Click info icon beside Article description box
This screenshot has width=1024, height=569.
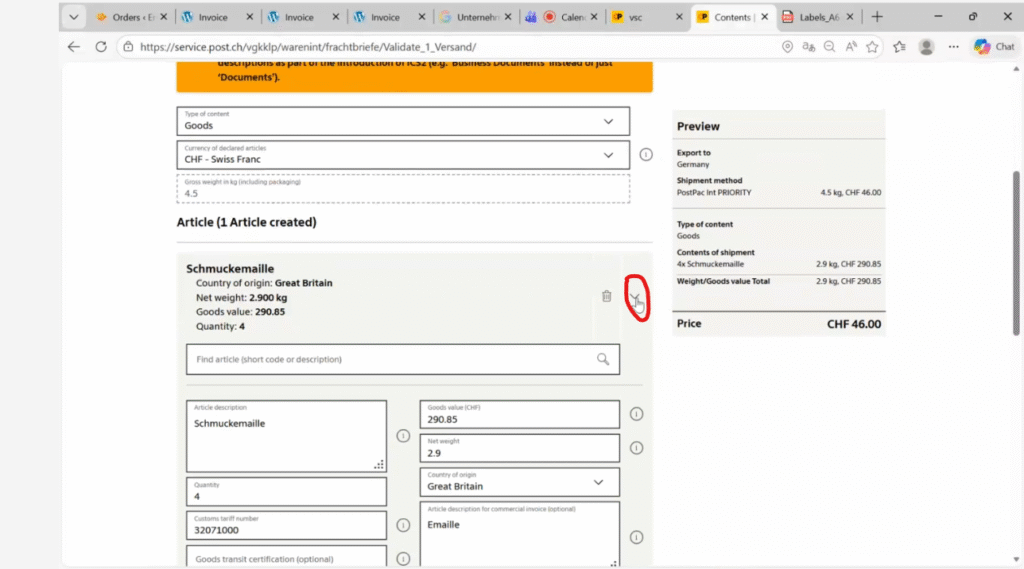pos(403,436)
